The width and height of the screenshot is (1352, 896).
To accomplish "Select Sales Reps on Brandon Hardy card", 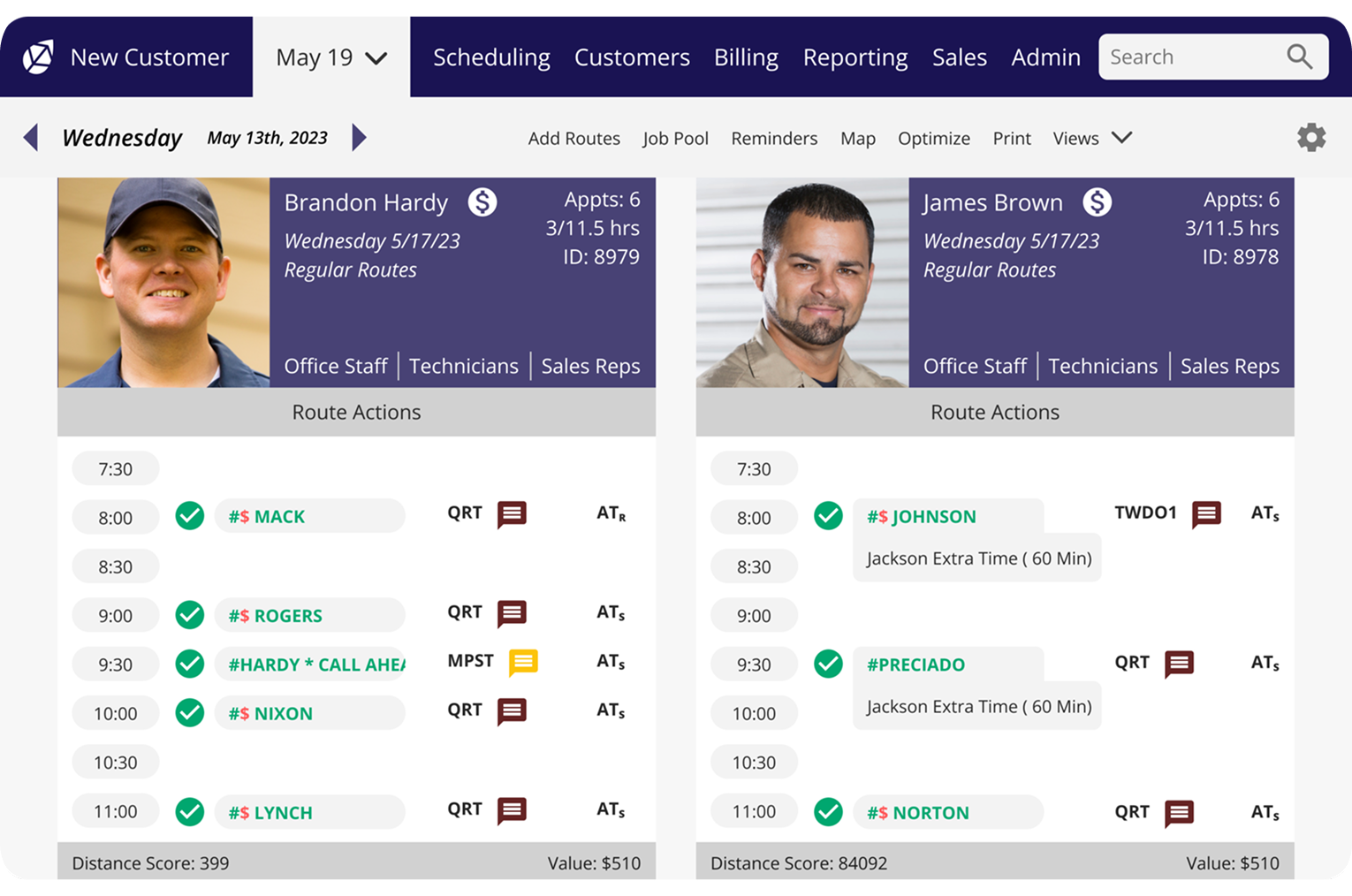I will [591, 366].
